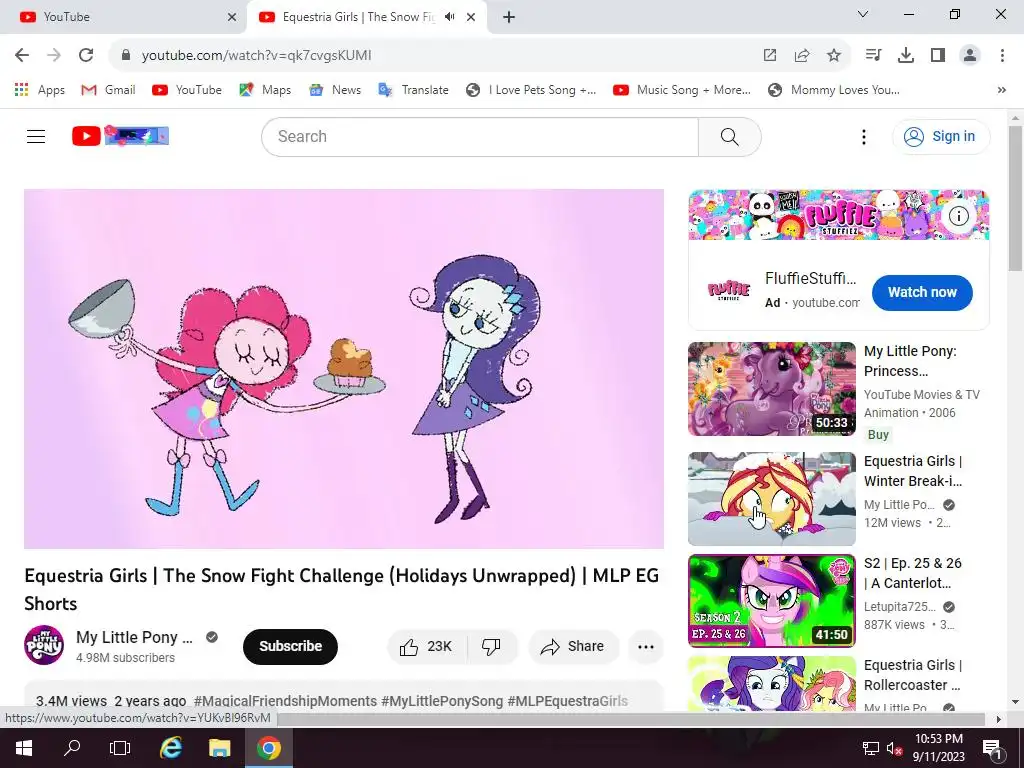The image size is (1024, 768).
Task: Open Task View on the taskbar
Action: (x=120, y=748)
